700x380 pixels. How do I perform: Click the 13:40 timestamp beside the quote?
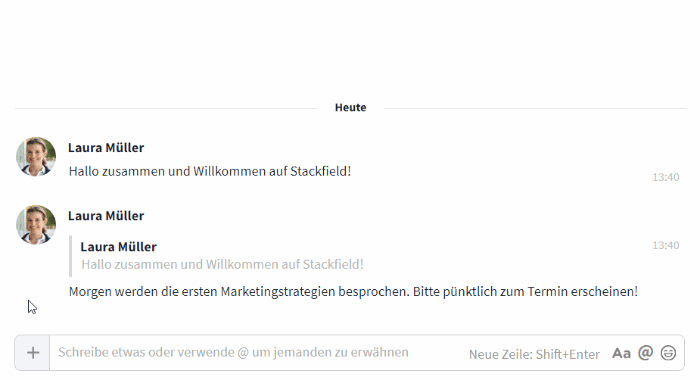[666, 245]
